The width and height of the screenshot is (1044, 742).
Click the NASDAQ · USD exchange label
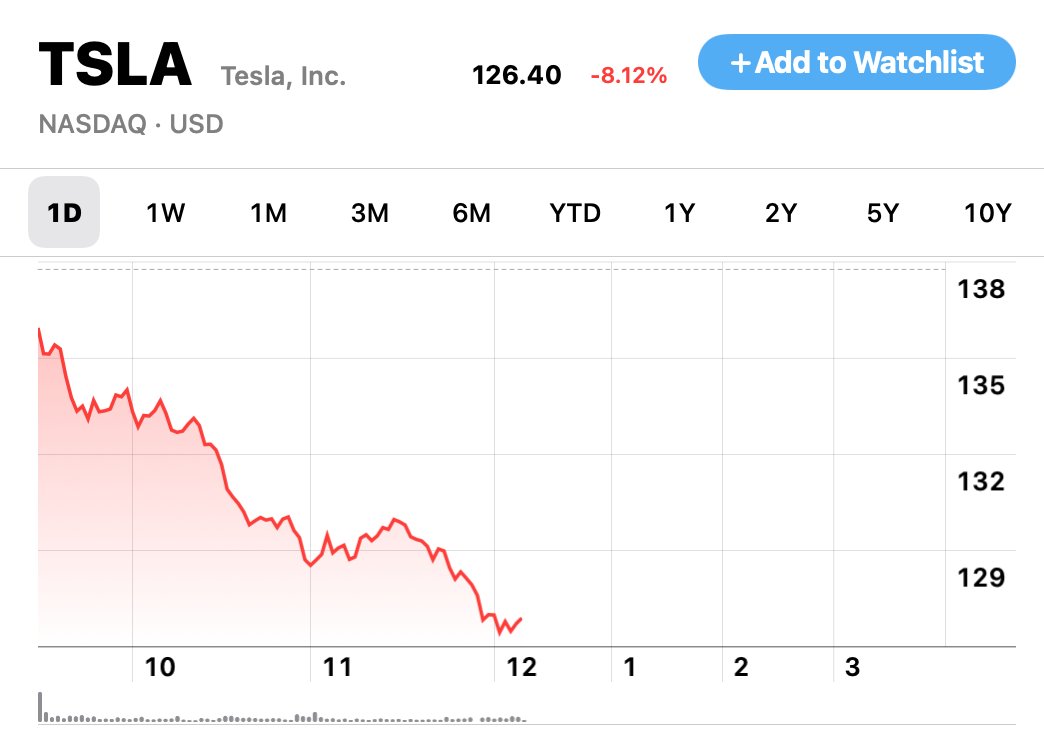point(131,125)
